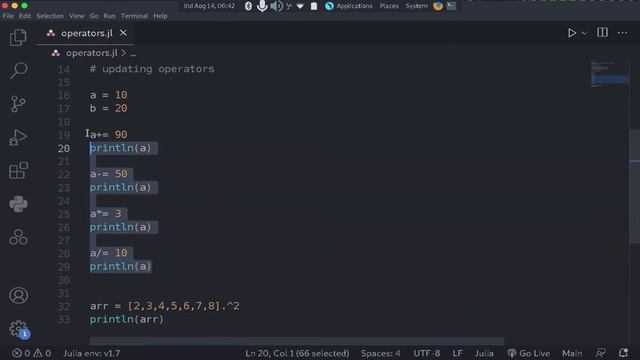This screenshot has height=360, width=640.
Task: Open the Help menu
Action: (160, 16)
